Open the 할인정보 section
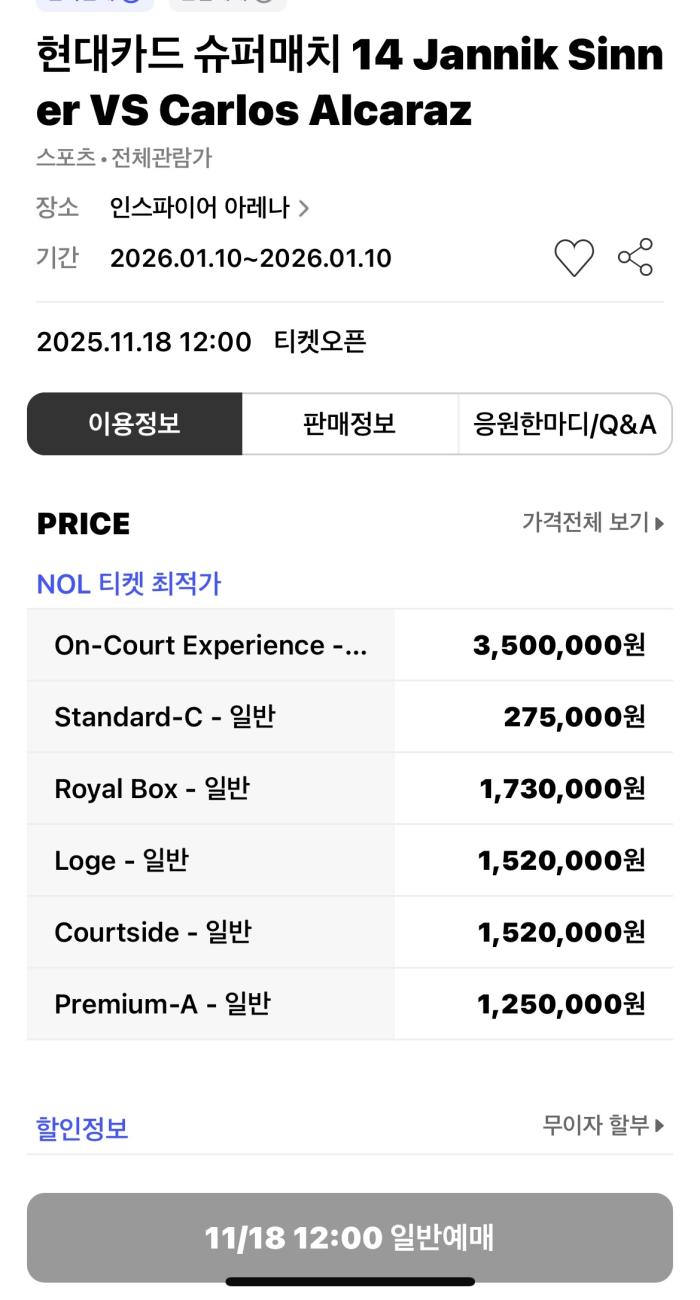 click(x=82, y=1129)
